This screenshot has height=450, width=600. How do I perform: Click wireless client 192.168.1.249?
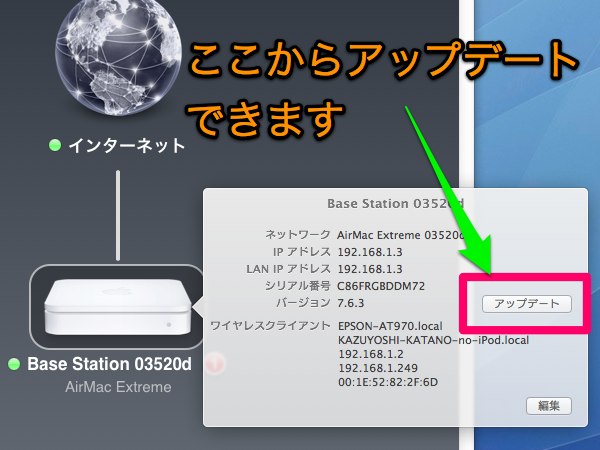[x=378, y=368]
